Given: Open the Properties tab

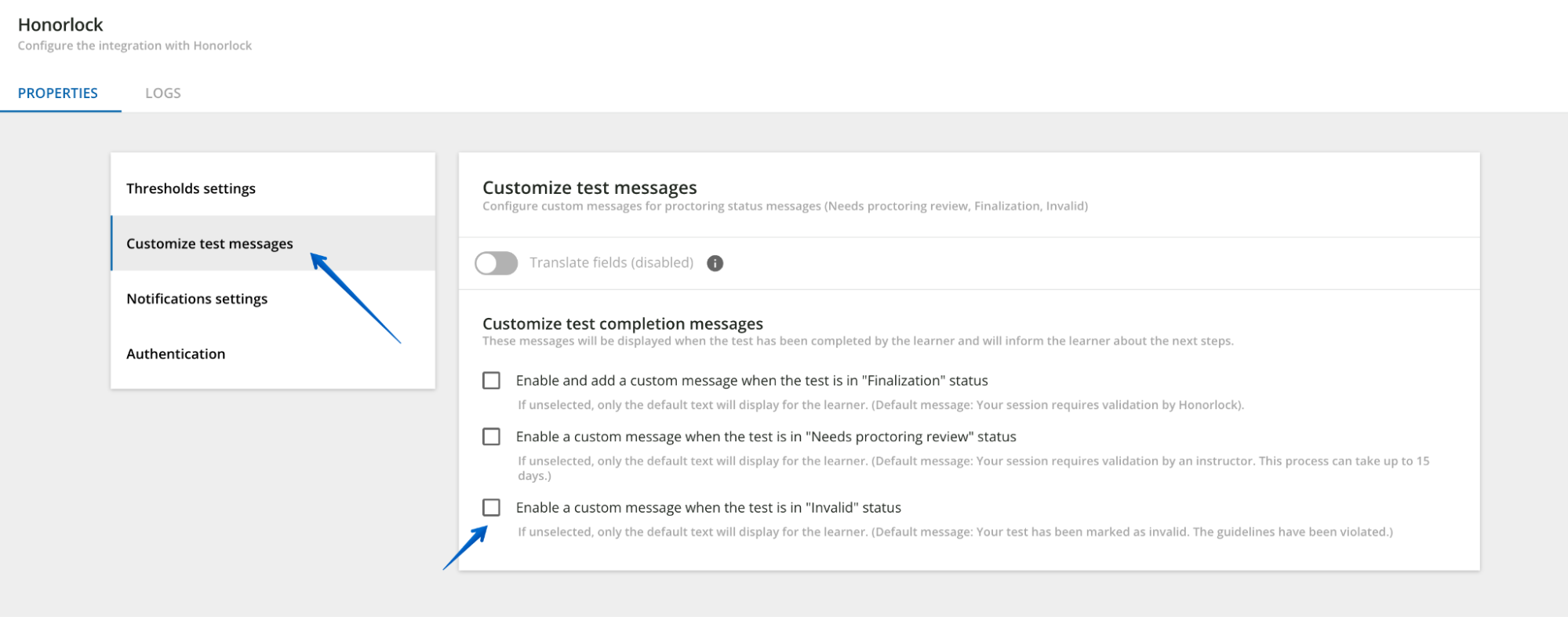Looking at the screenshot, I should (x=58, y=93).
